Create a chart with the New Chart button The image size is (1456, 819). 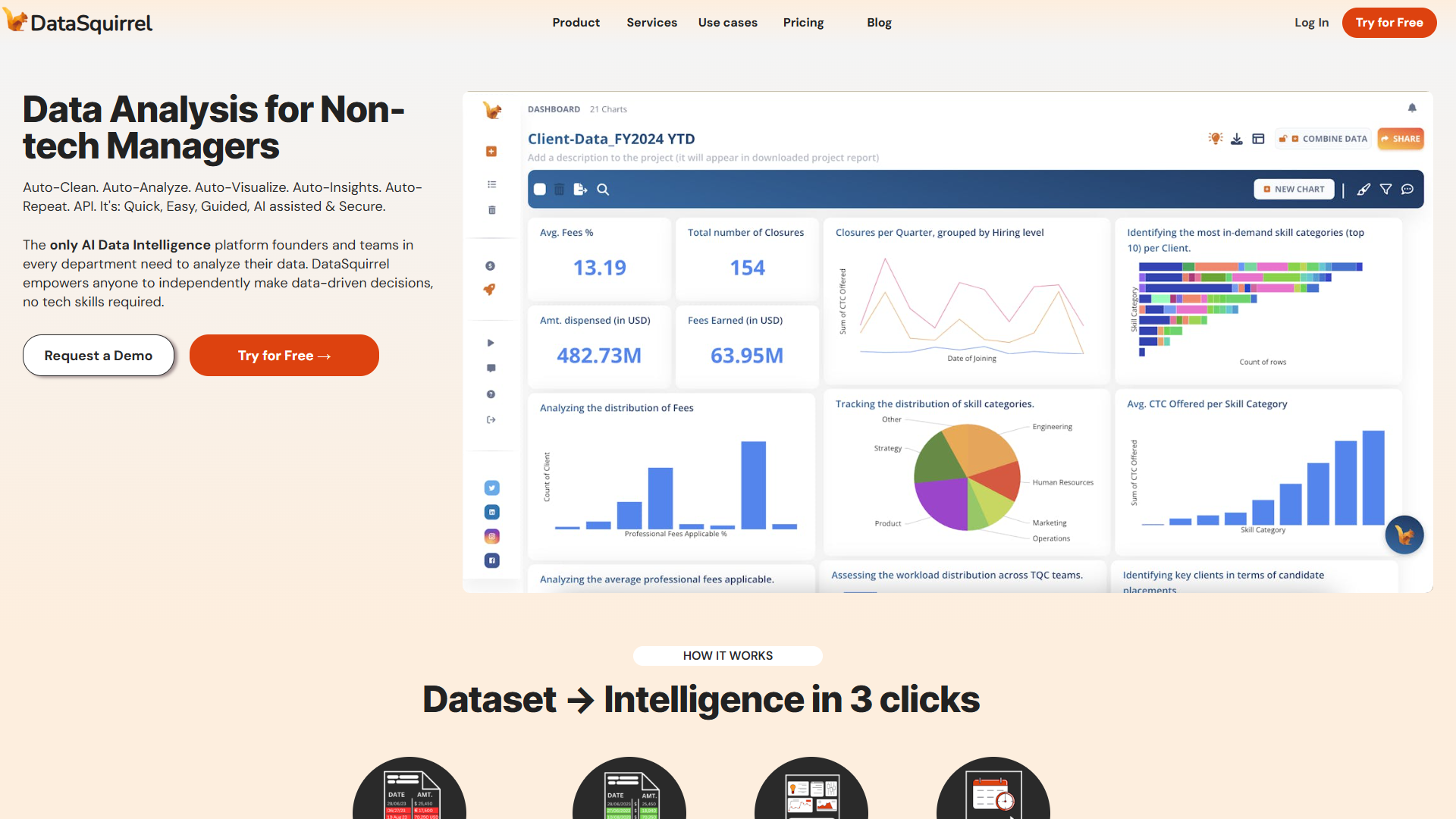(1294, 189)
